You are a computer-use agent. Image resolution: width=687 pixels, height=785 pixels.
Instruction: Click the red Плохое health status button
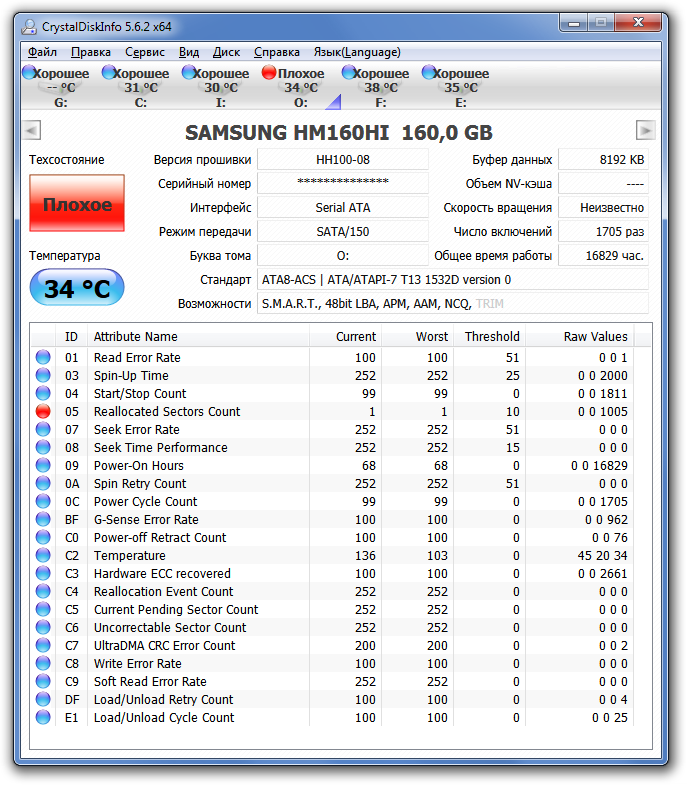[77, 203]
